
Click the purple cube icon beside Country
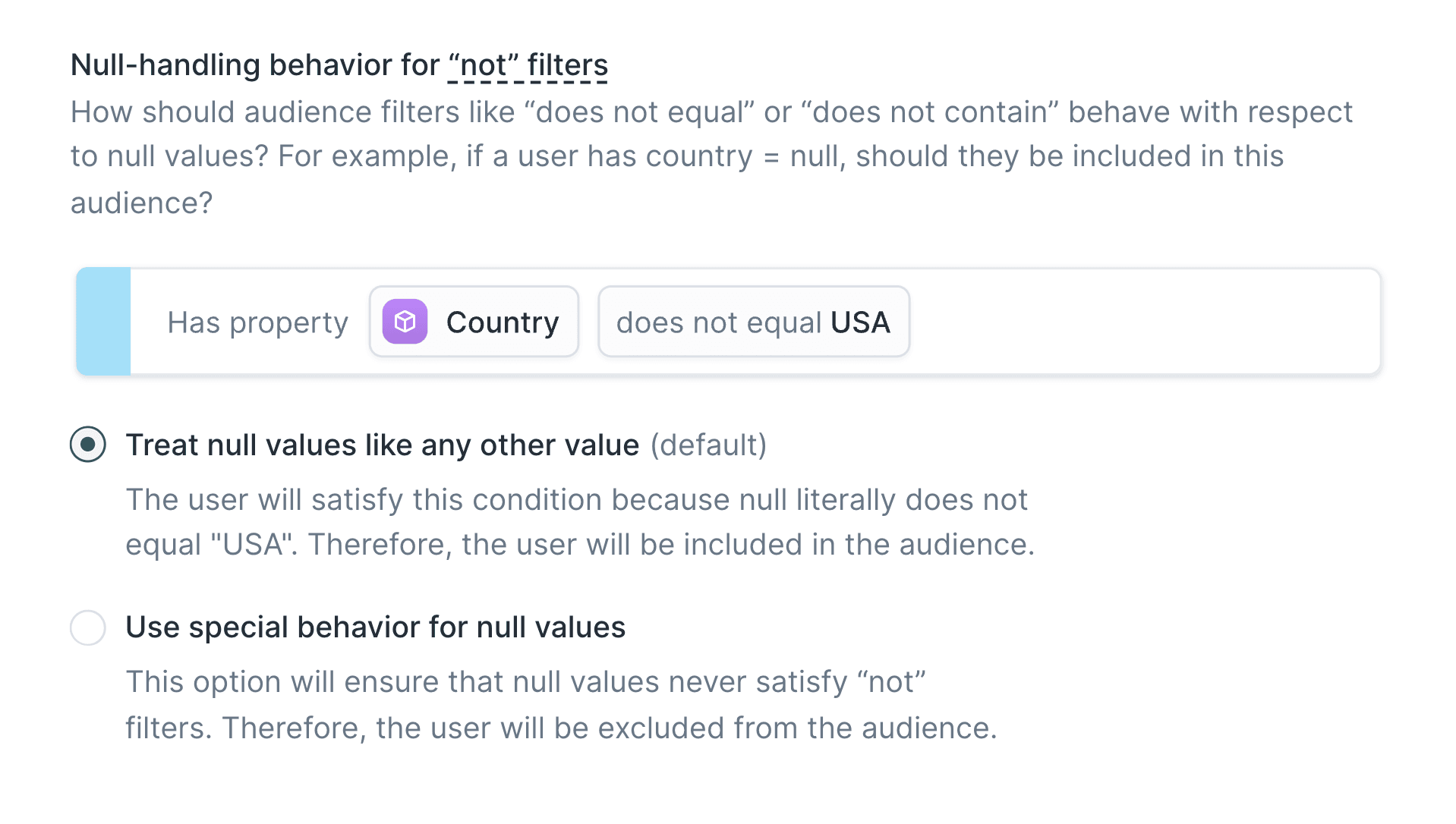pos(405,322)
